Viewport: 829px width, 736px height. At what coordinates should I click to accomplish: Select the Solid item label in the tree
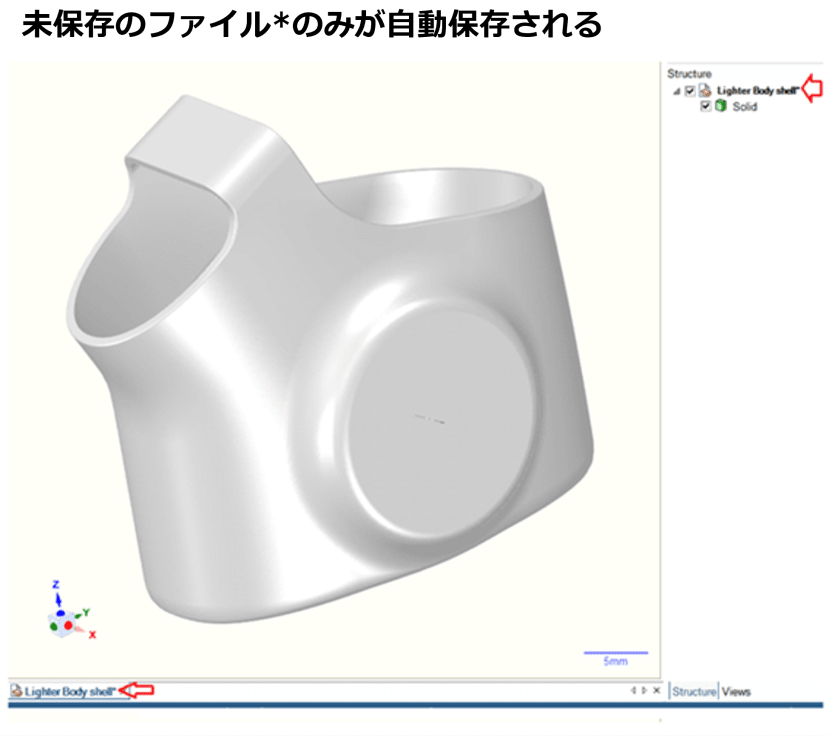click(745, 107)
